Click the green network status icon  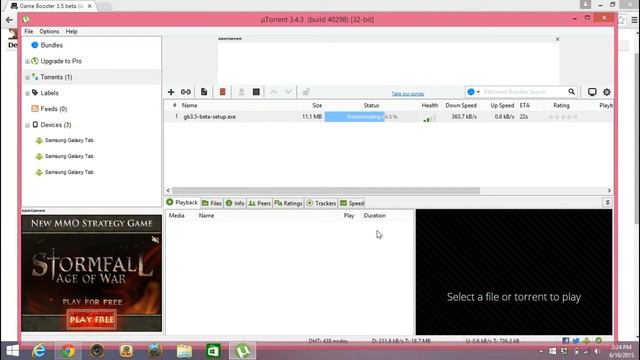click(x=598, y=340)
